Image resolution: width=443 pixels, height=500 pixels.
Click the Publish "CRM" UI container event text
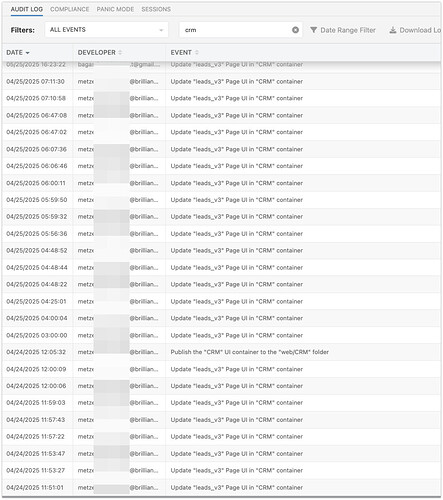[250, 352]
